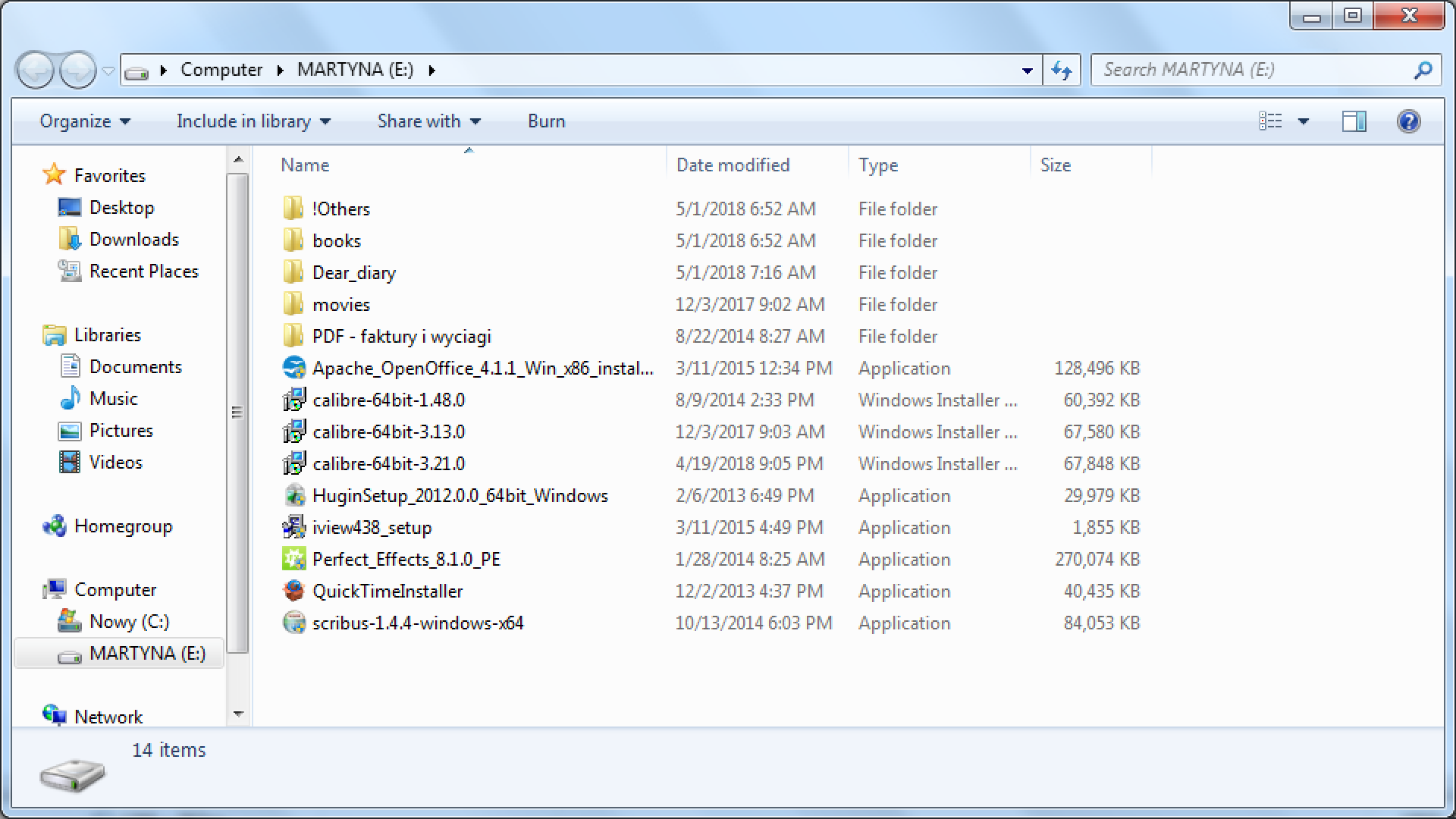Screen dimensions: 1456x819
Task: Click the 14 items status text
Action: (168, 749)
